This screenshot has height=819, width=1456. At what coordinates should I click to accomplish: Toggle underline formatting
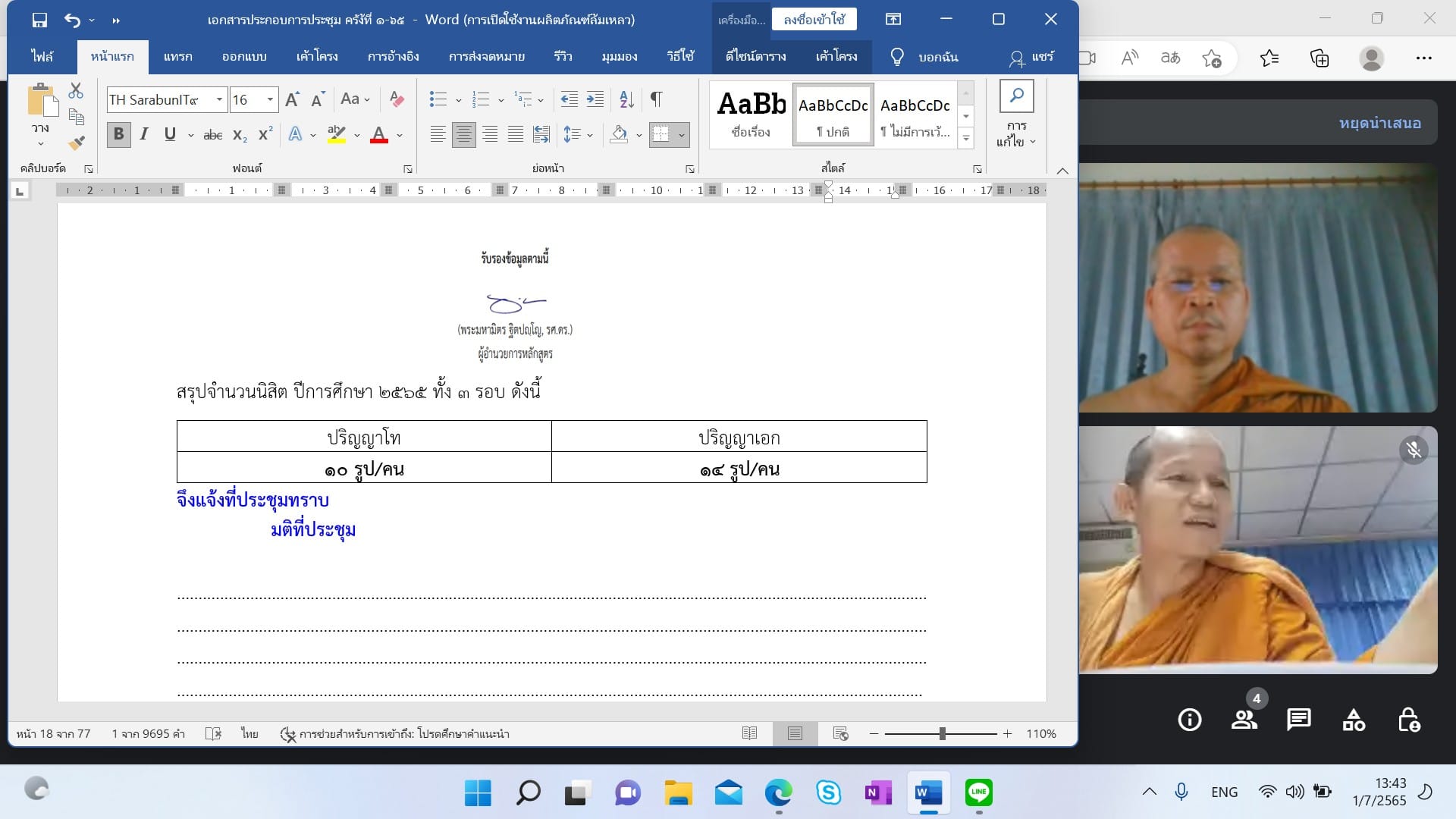point(170,135)
